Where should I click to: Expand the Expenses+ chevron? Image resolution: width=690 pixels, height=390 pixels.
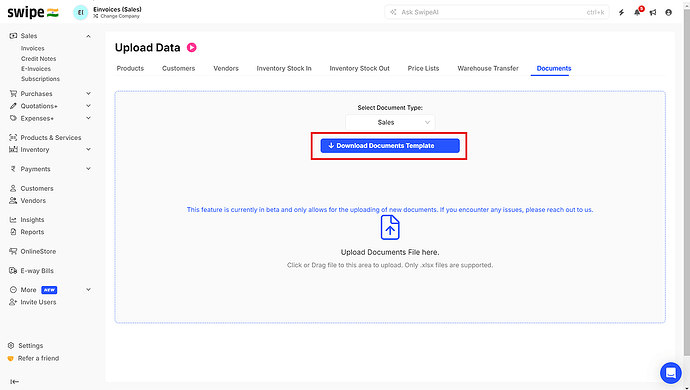(x=88, y=118)
